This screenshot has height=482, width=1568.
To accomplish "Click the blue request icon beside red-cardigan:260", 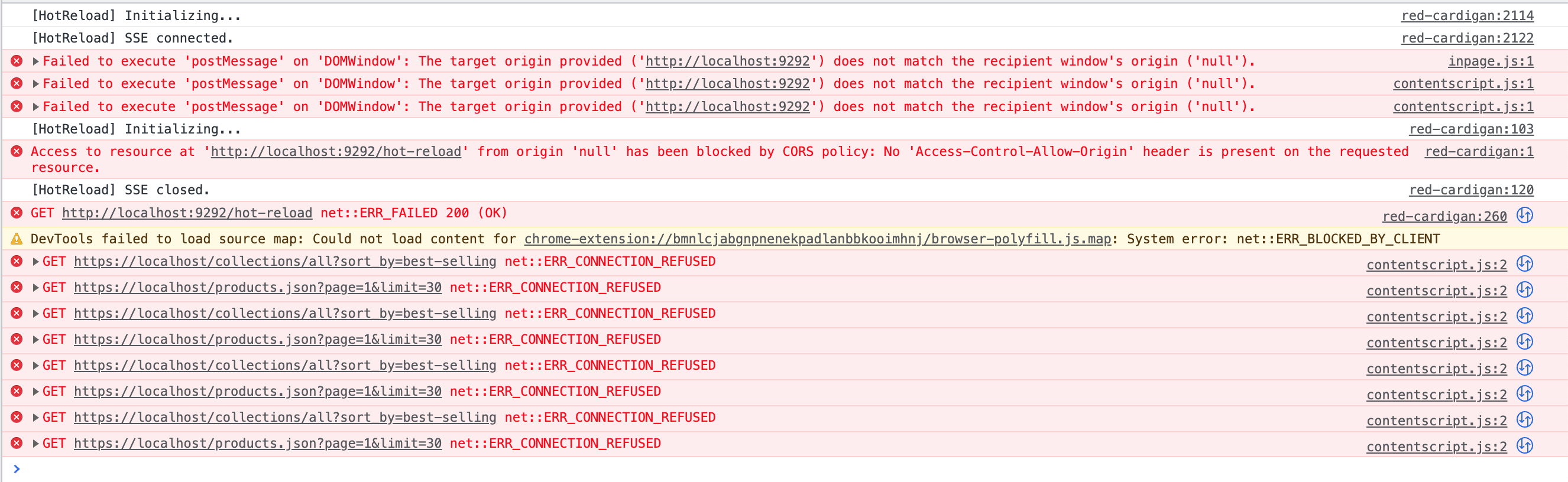I will click(x=1526, y=215).
